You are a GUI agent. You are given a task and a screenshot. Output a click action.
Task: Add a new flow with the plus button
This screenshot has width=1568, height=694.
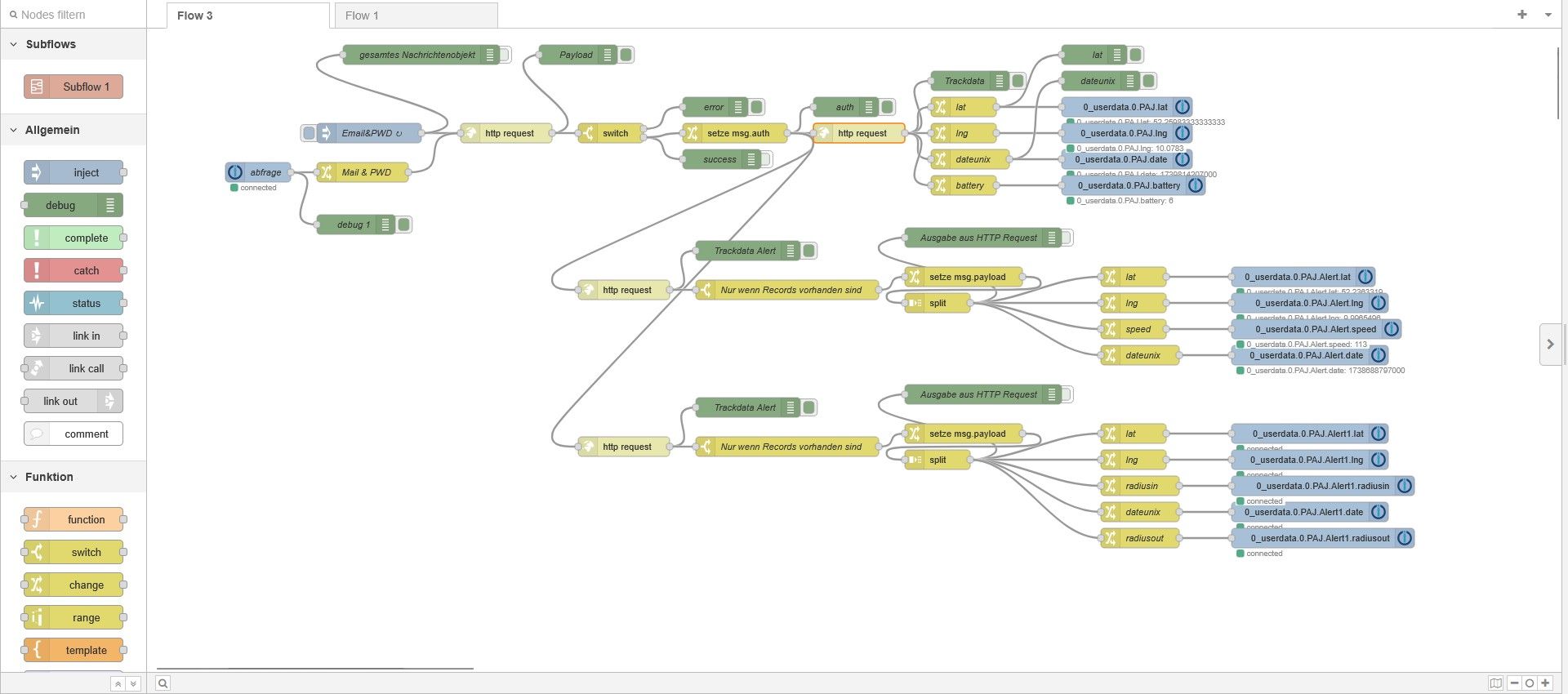tap(1522, 15)
